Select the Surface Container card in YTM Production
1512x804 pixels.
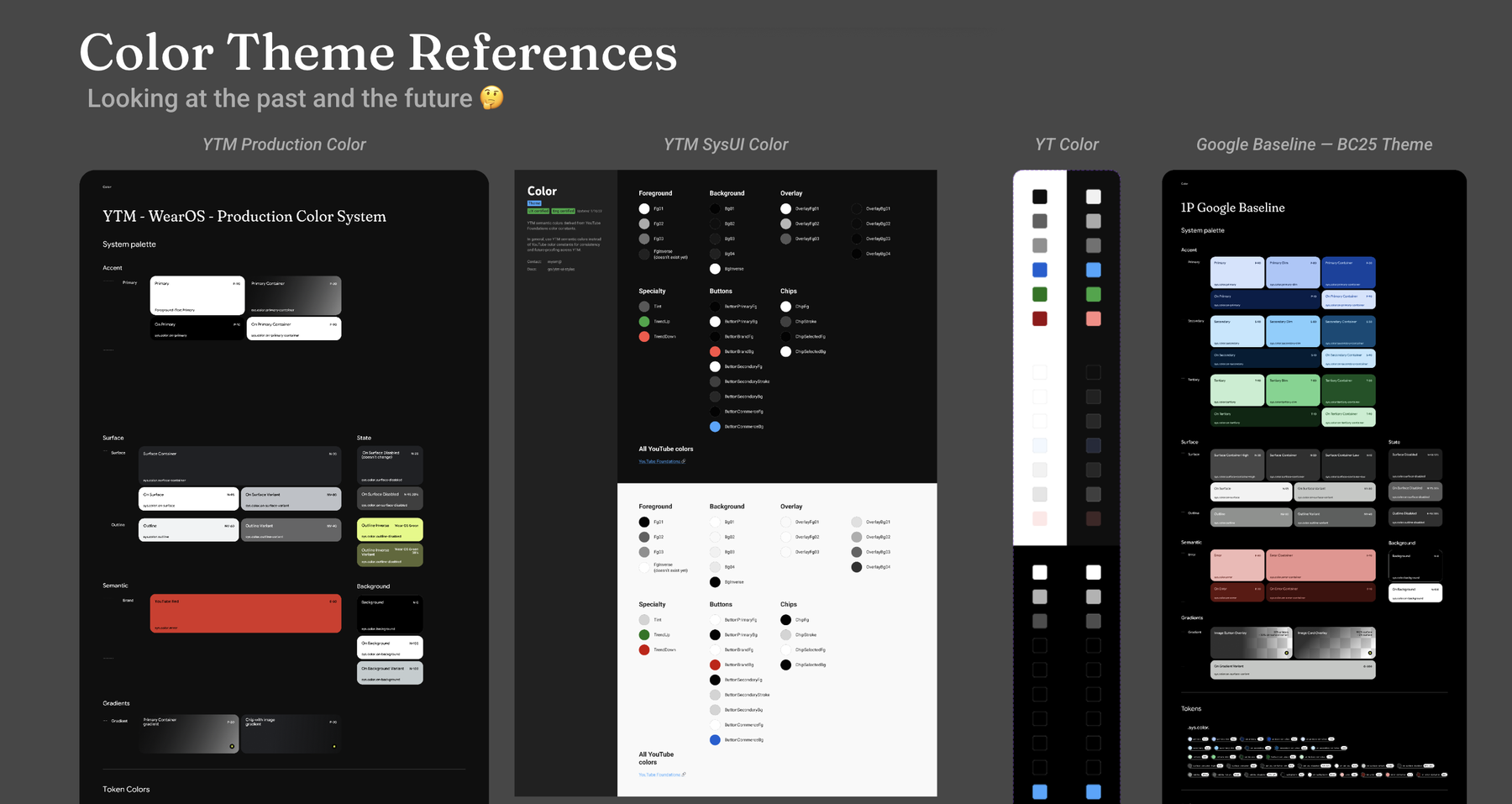pos(240,465)
